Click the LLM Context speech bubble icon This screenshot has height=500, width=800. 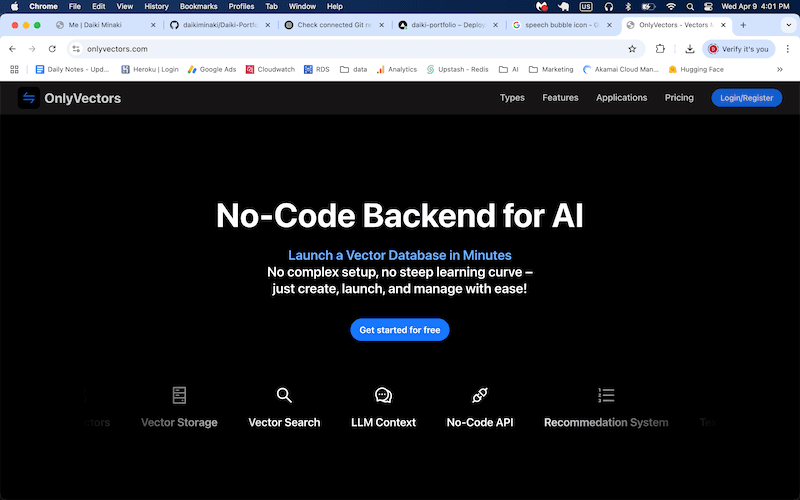point(383,395)
